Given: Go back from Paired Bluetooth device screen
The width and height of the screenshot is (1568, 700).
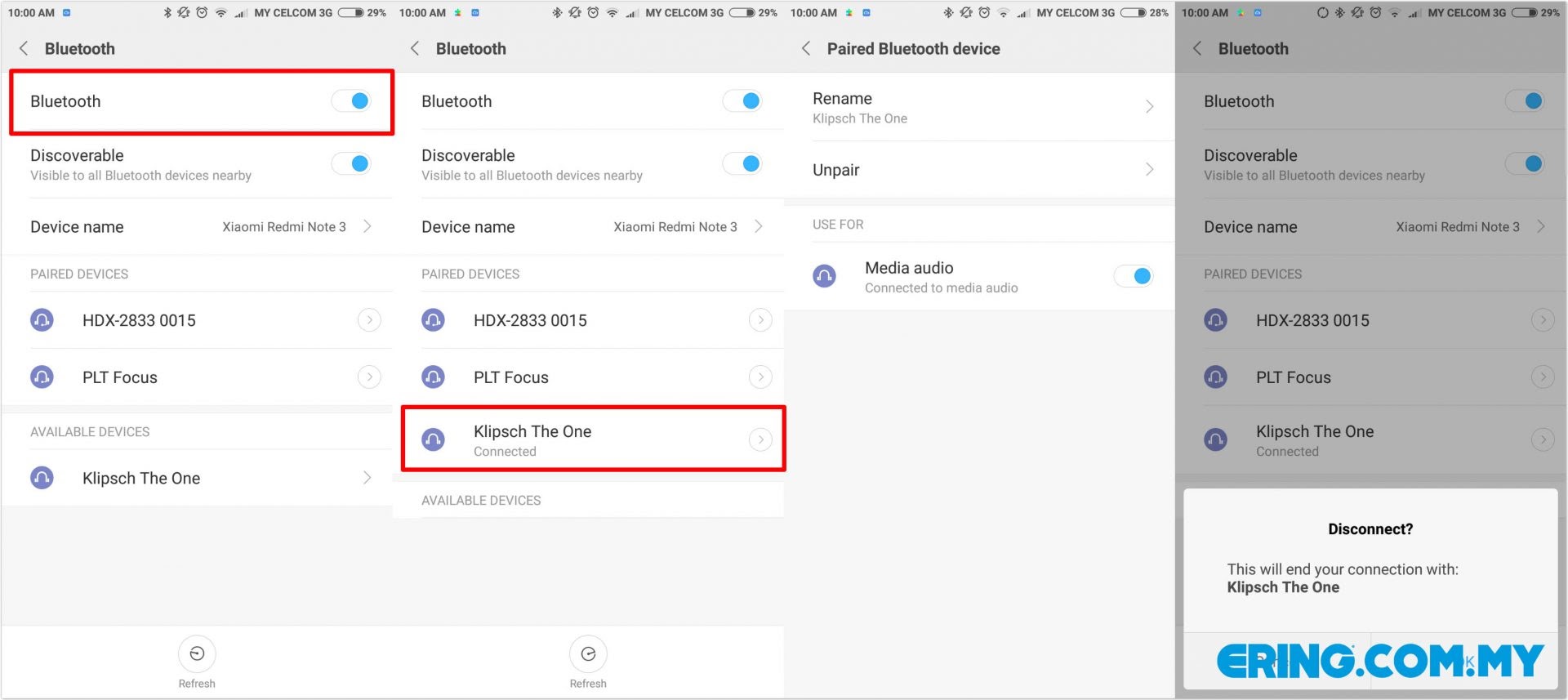Looking at the screenshot, I should (x=806, y=48).
